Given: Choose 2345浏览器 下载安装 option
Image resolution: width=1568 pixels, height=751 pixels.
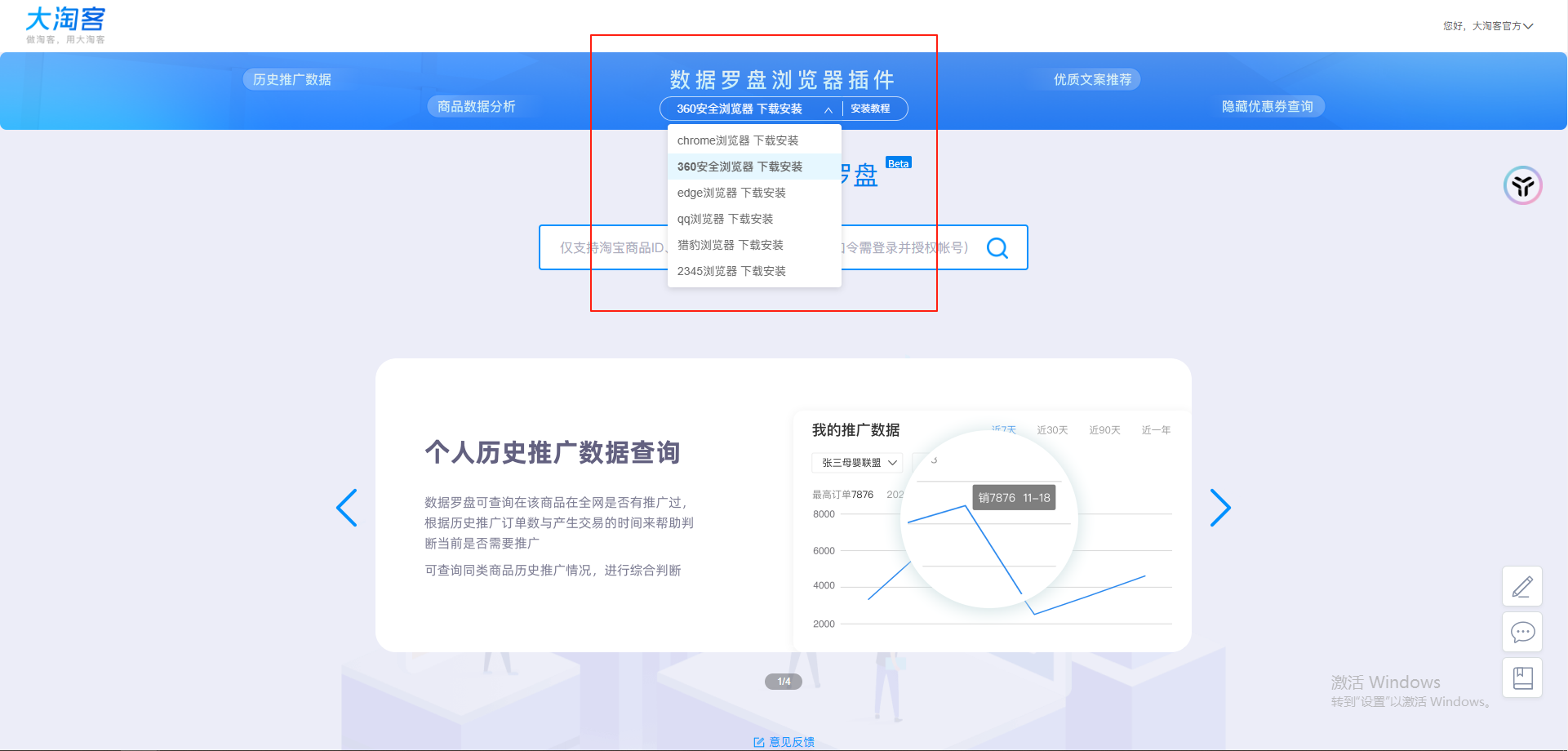Looking at the screenshot, I should click(731, 271).
